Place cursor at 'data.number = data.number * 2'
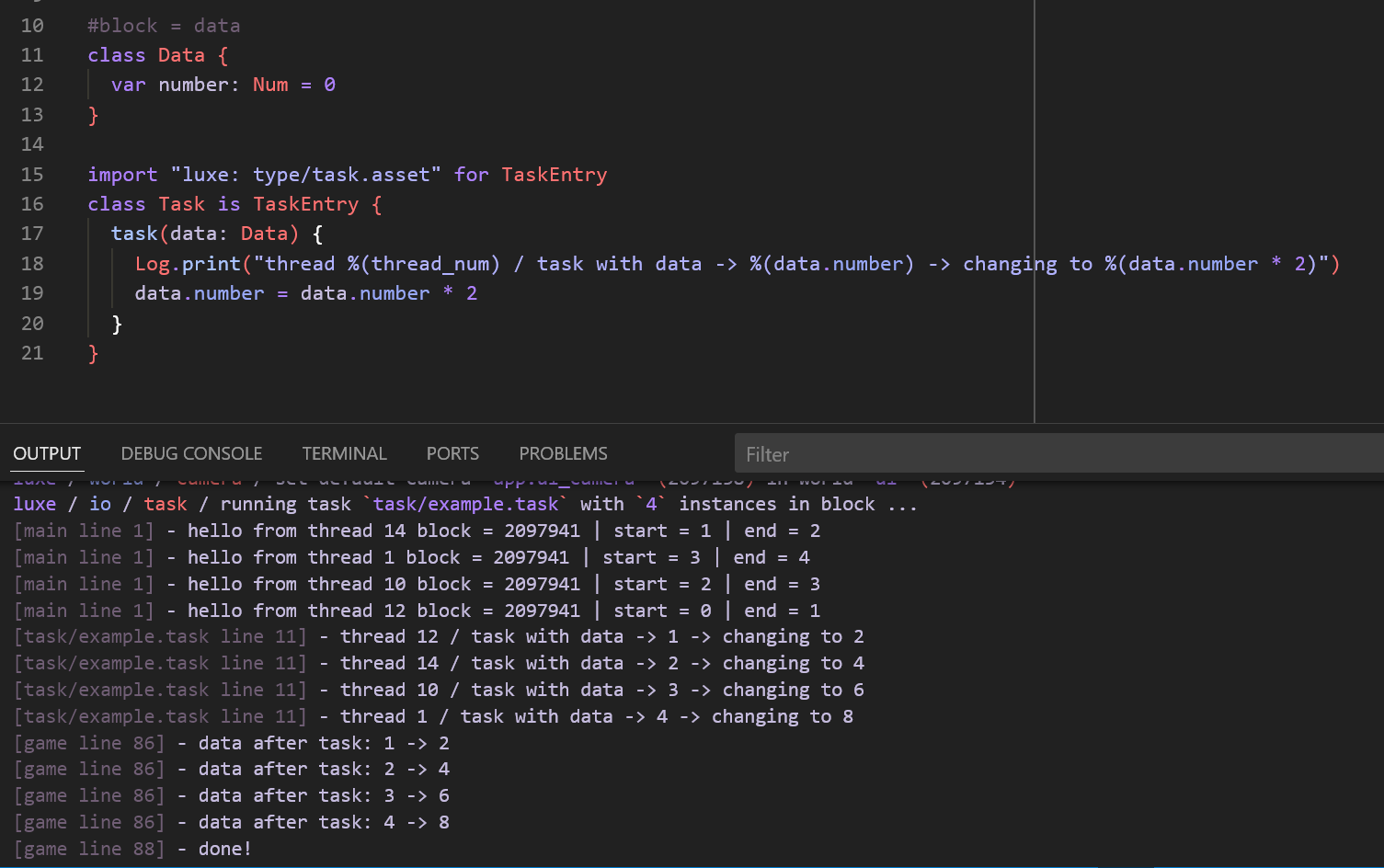 pos(306,293)
